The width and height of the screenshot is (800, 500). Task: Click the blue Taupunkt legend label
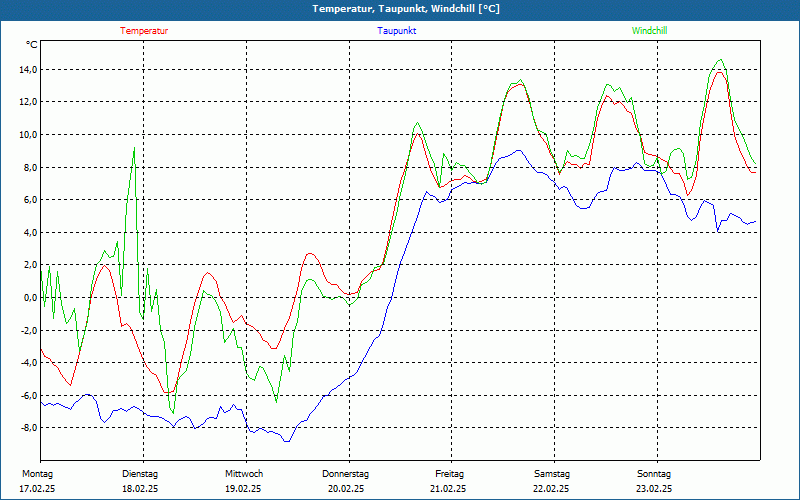tap(396, 31)
